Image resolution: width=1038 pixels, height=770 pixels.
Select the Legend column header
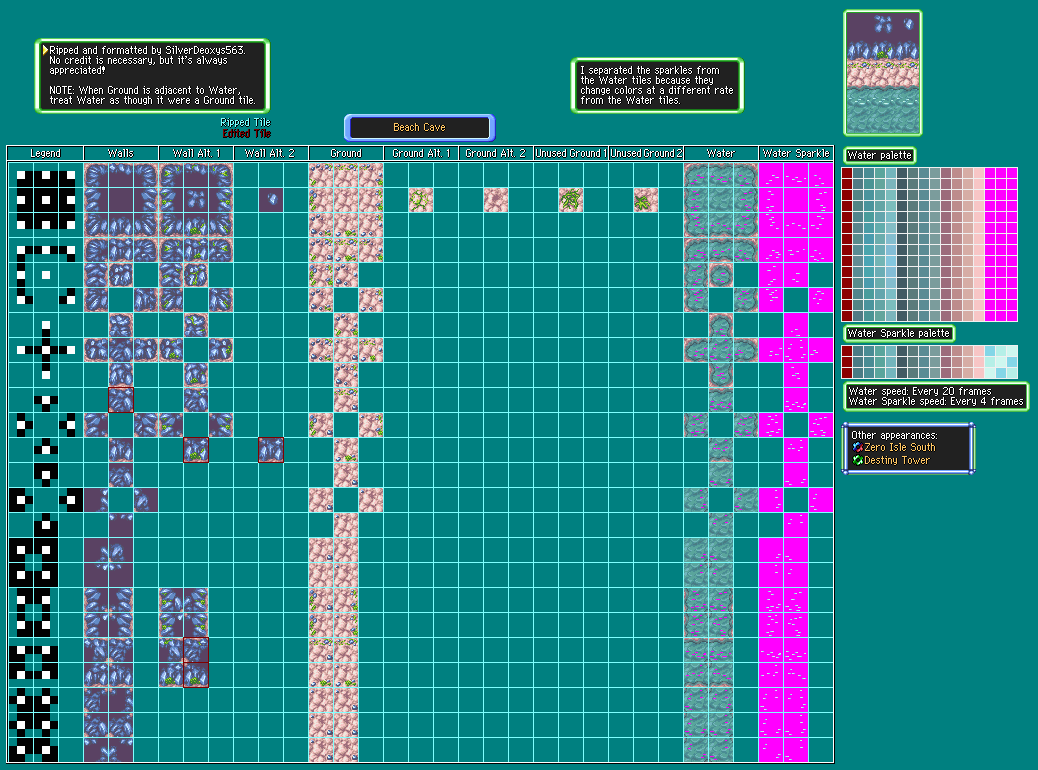tap(45, 153)
